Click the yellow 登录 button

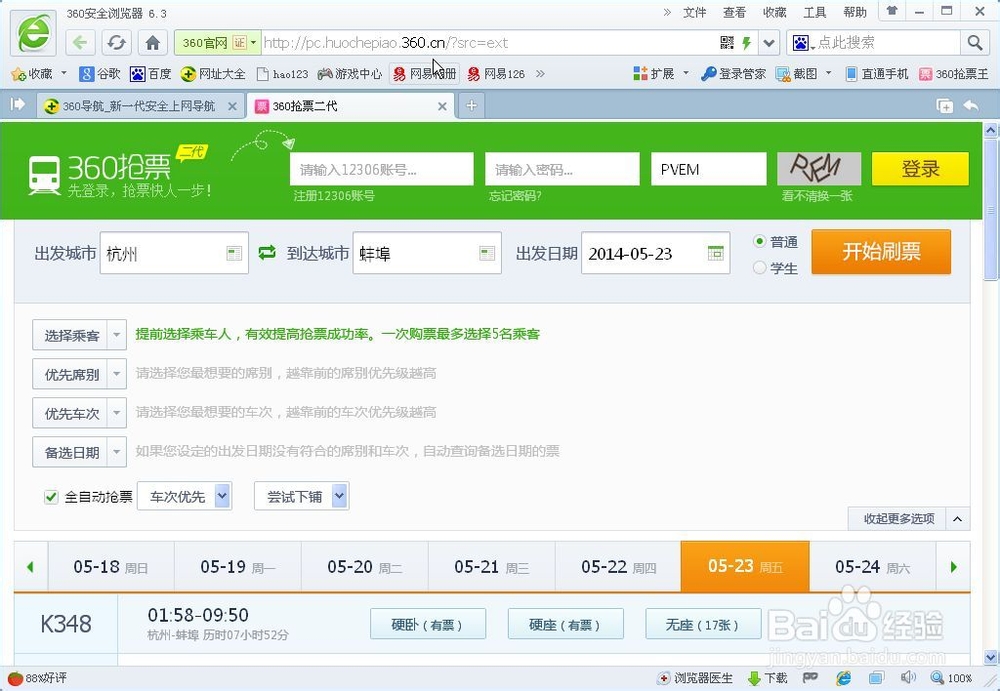coord(920,168)
